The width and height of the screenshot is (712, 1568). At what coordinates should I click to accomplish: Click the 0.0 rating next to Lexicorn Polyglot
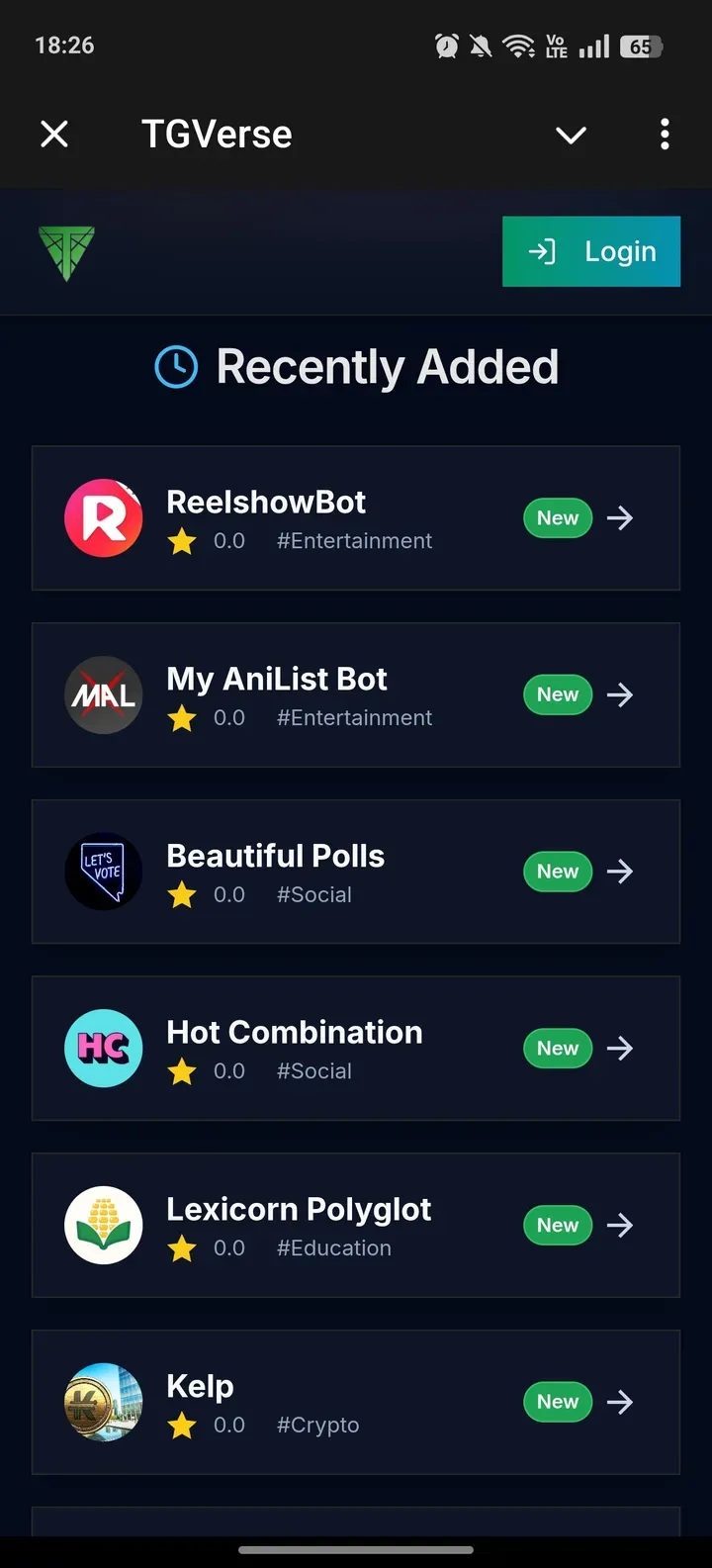tap(229, 1248)
